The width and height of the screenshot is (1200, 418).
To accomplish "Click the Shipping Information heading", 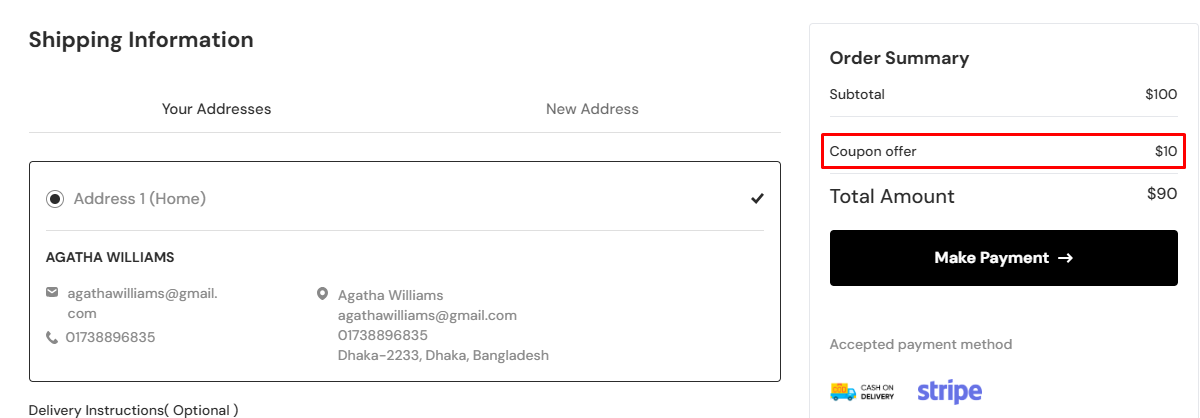I will (x=141, y=40).
